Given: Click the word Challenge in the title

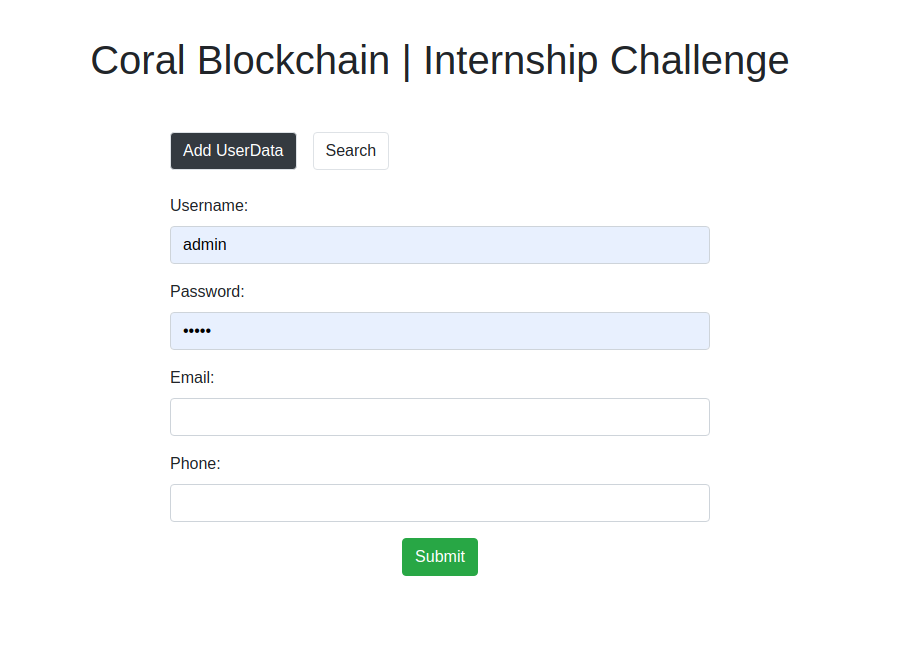Looking at the screenshot, I should click(699, 61).
